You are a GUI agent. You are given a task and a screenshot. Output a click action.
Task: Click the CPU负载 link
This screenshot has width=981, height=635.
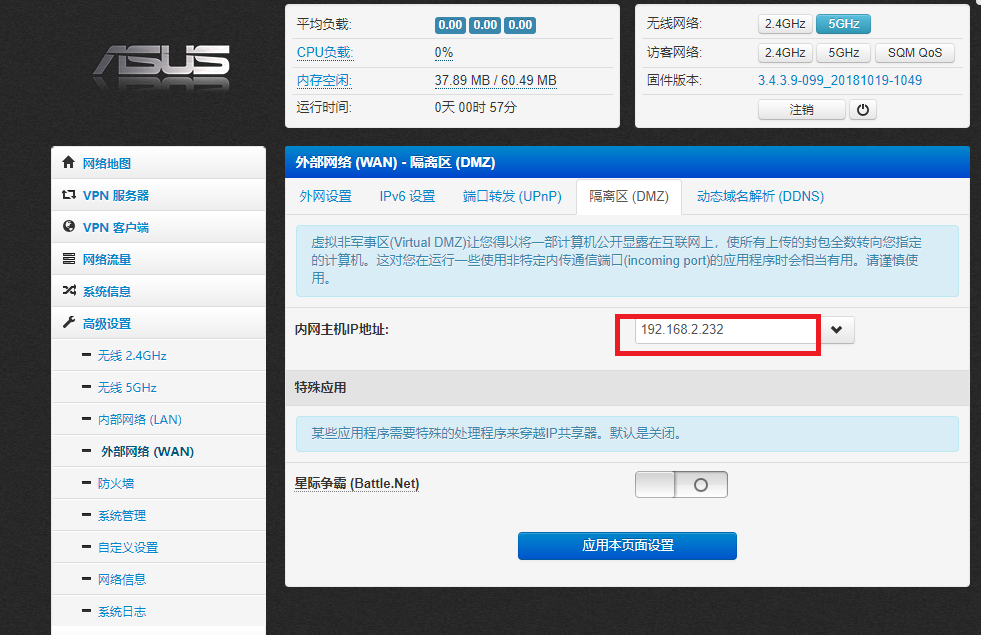click(x=325, y=53)
